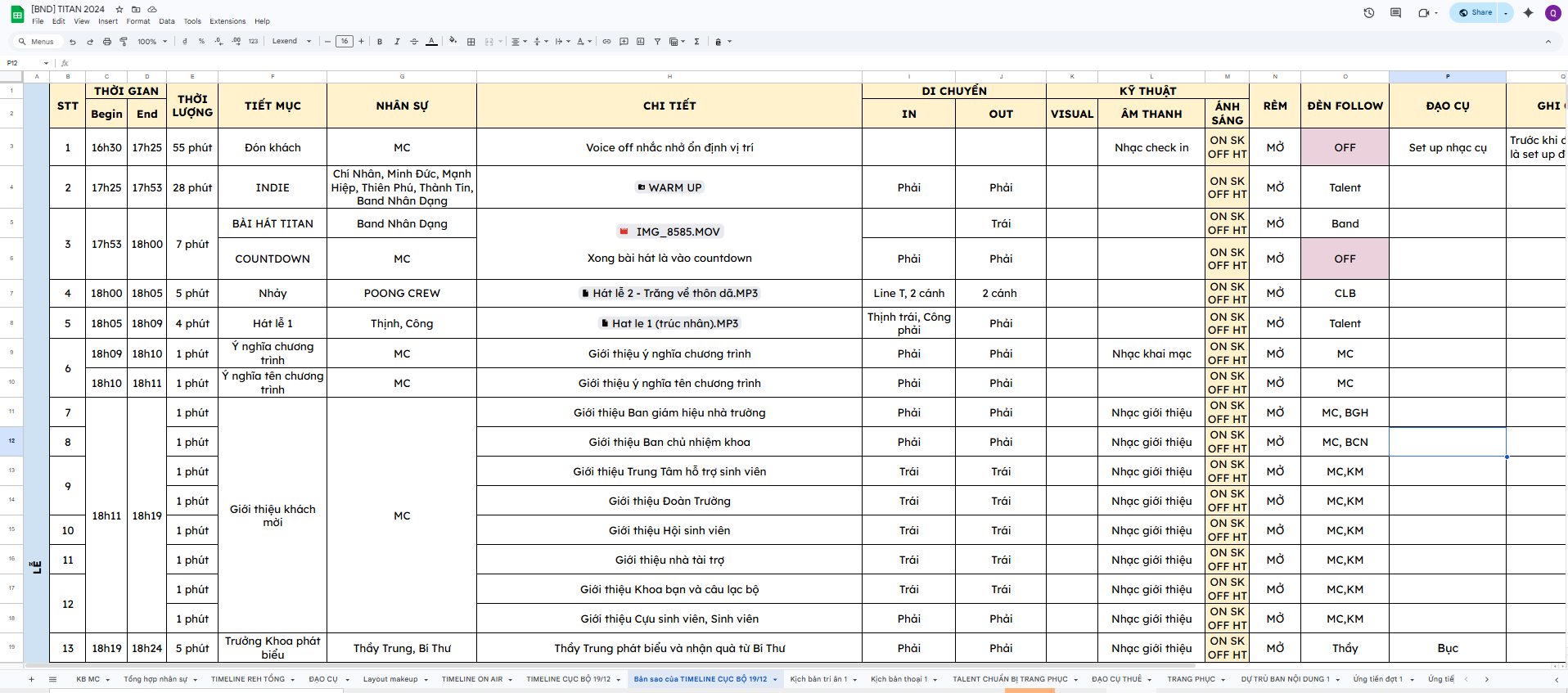The image size is (1568, 693).
Task: Click the Create a filter icon
Action: coord(657,42)
